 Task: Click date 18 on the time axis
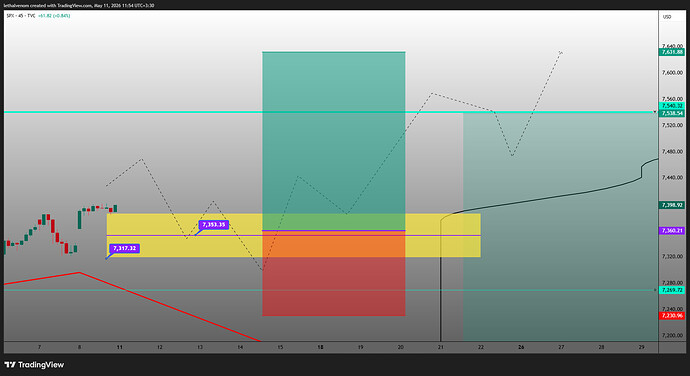coord(320,347)
